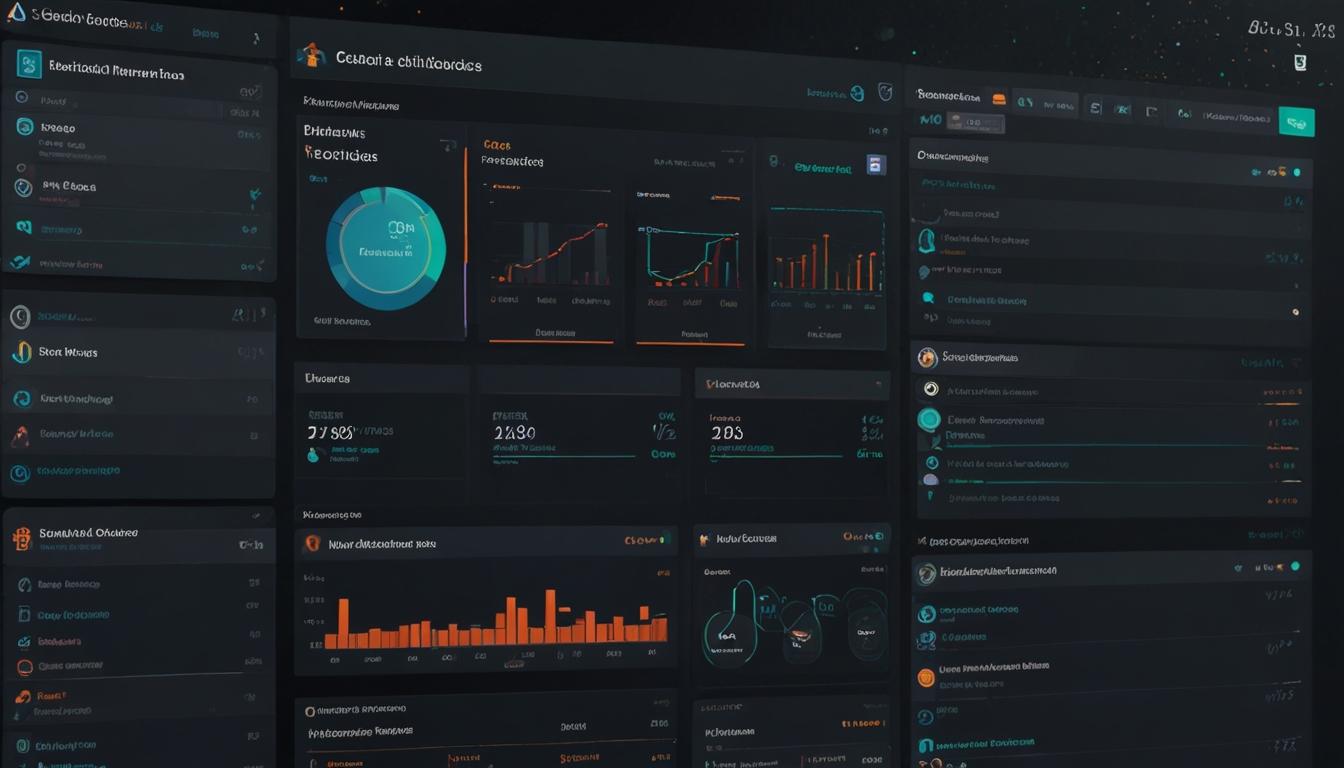
Task: Expand options at the donut chart card corner
Action: [x=447, y=146]
